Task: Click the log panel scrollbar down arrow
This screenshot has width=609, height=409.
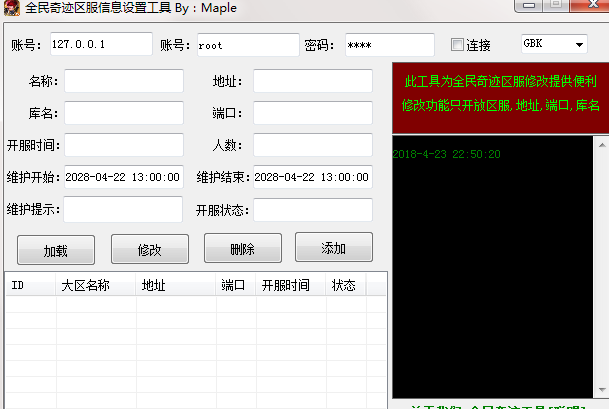Action: [x=602, y=390]
